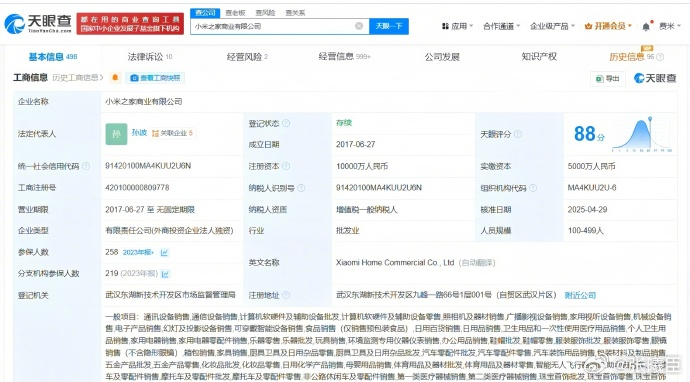Switch to 知识产权 tab
The width and height of the screenshot is (690, 382).
click(x=539, y=57)
